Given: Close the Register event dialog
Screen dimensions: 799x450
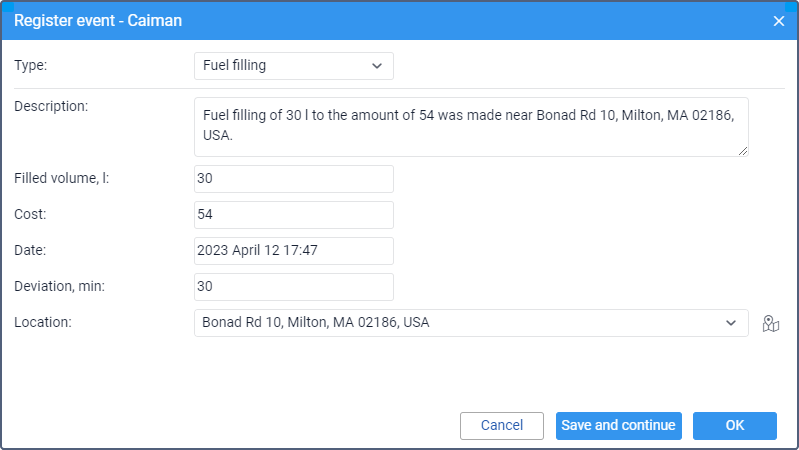Looking at the screenshot, I should click(x=779, y=21).
